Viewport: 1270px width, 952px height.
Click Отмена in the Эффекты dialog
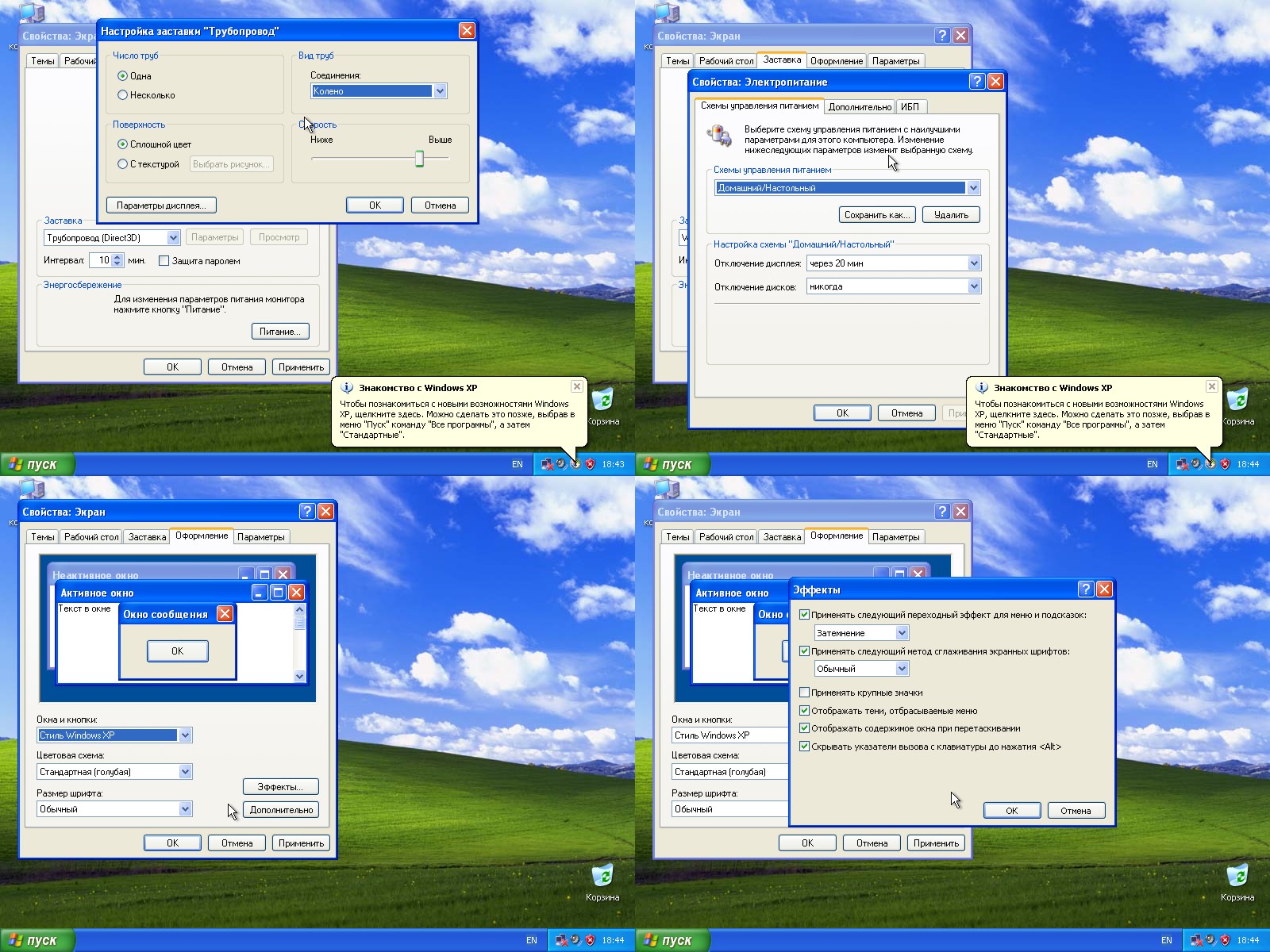[1076, 811]
